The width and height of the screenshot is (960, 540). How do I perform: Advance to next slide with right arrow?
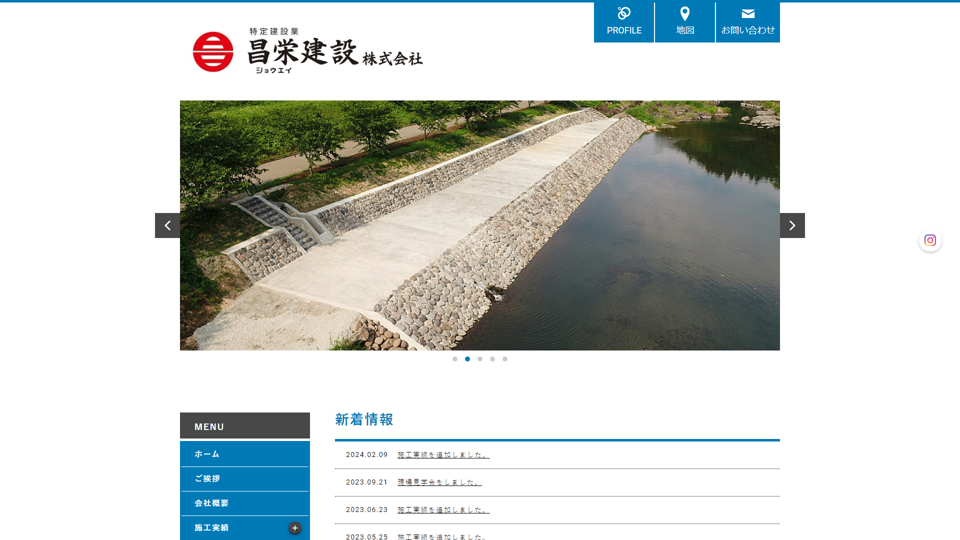pos(792,225)
